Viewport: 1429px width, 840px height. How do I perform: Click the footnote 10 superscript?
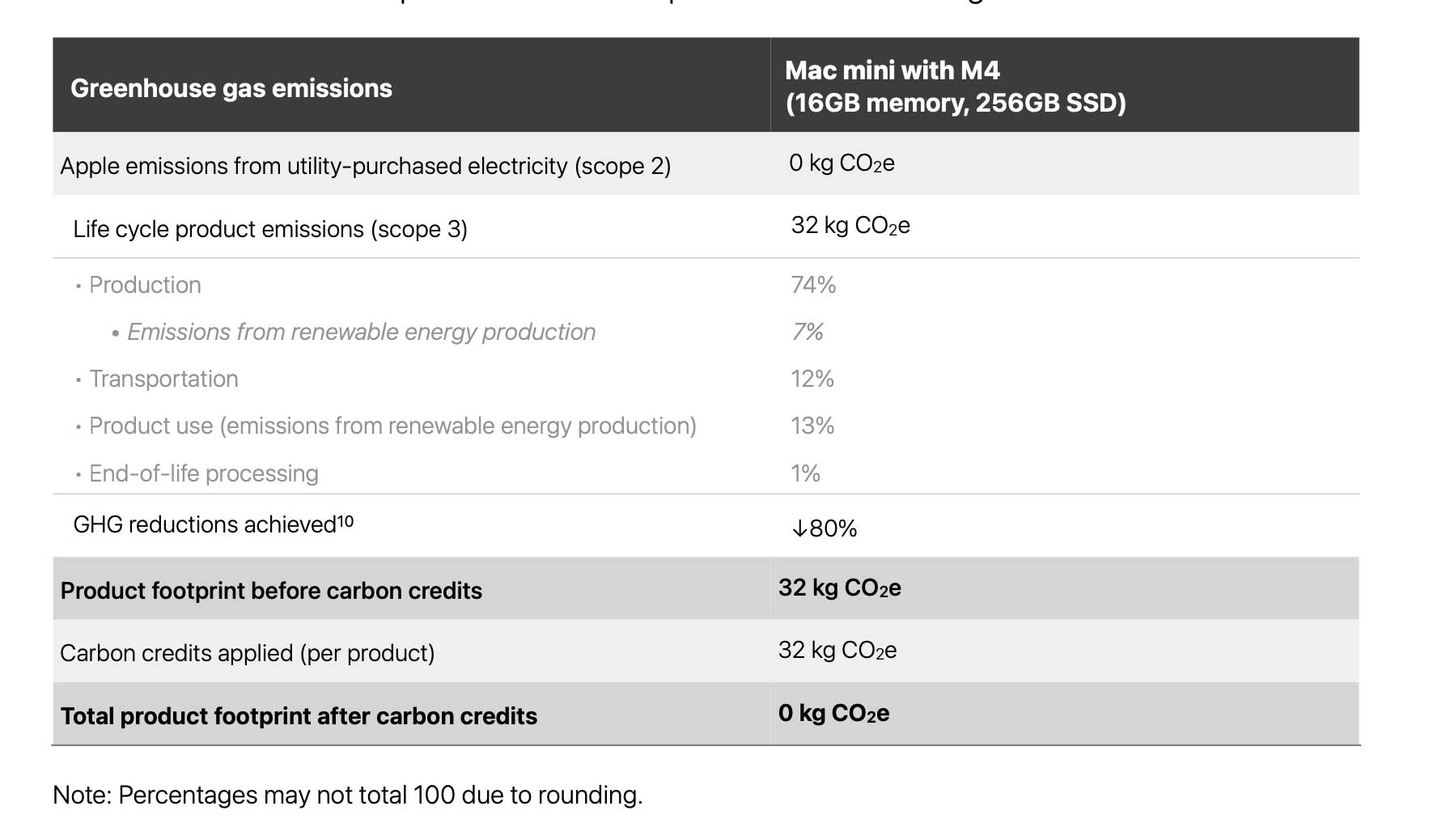click(x=346, y=521)
